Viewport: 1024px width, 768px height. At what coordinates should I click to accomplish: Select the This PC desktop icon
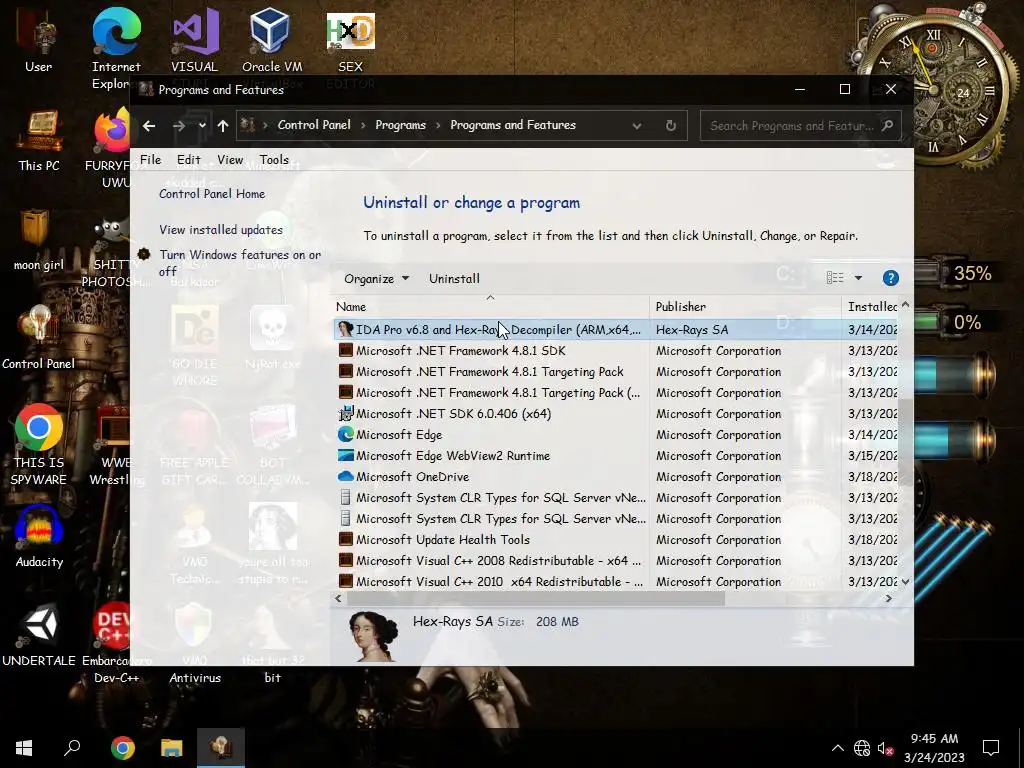click(39, 140)
